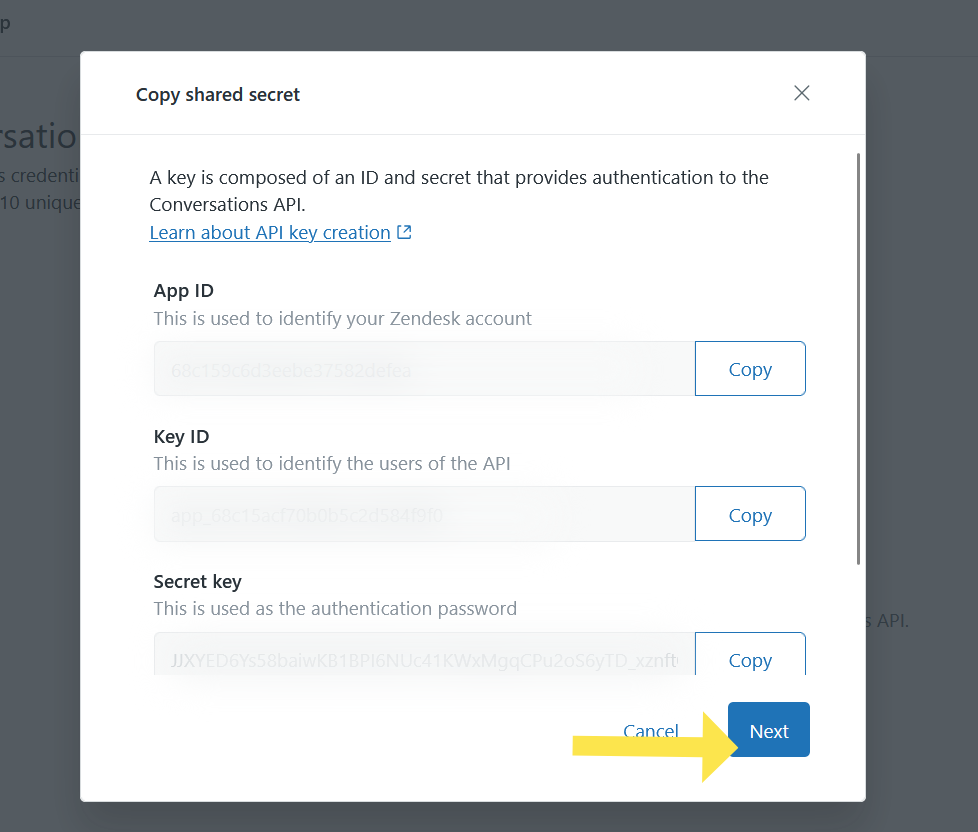The width and height of the screenshot is (978, 832).
Task: Click the external link icon beside Learn link
Action: (x=404, y=232)
